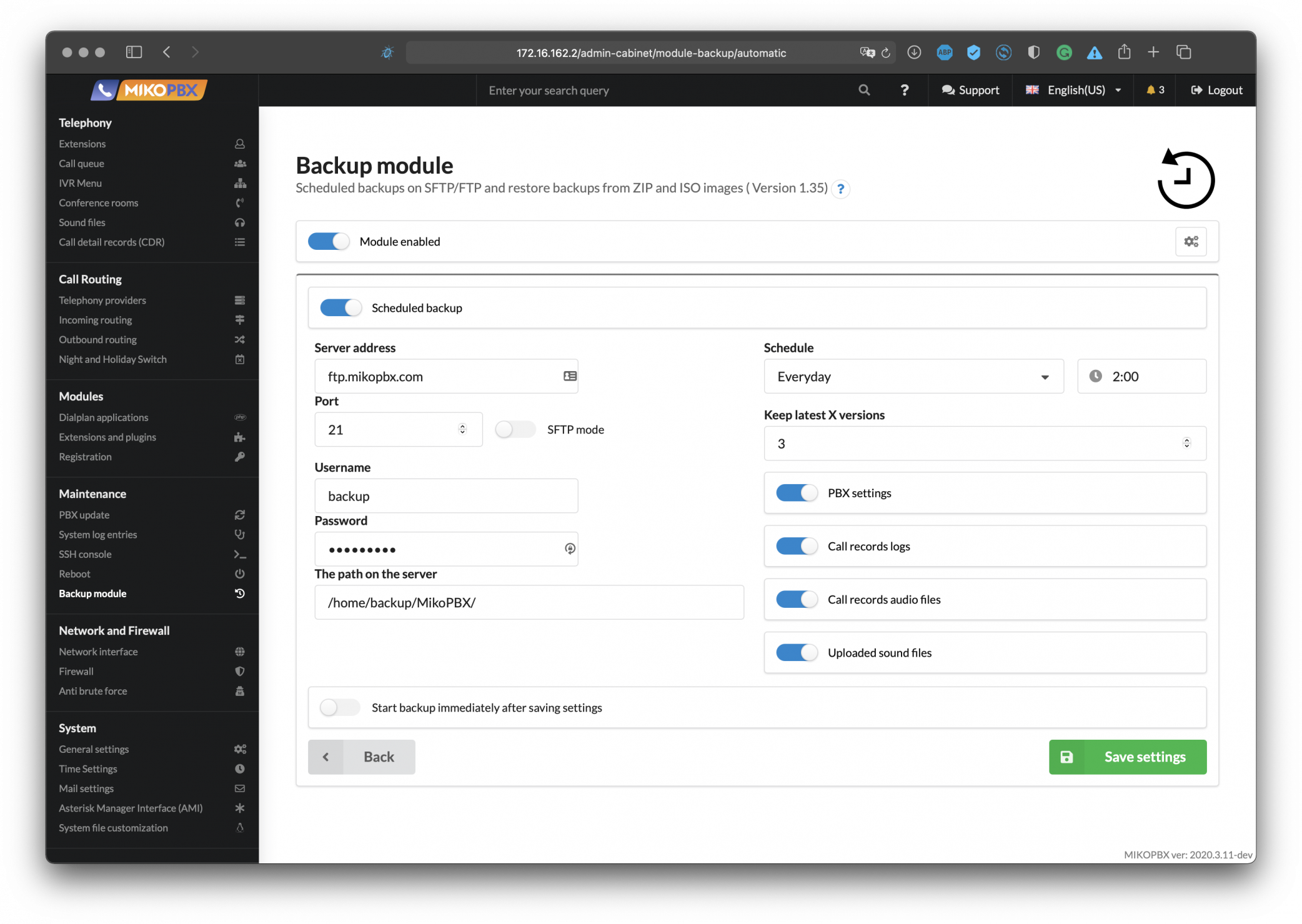Open the module settings gear icon

[1191, 241]
